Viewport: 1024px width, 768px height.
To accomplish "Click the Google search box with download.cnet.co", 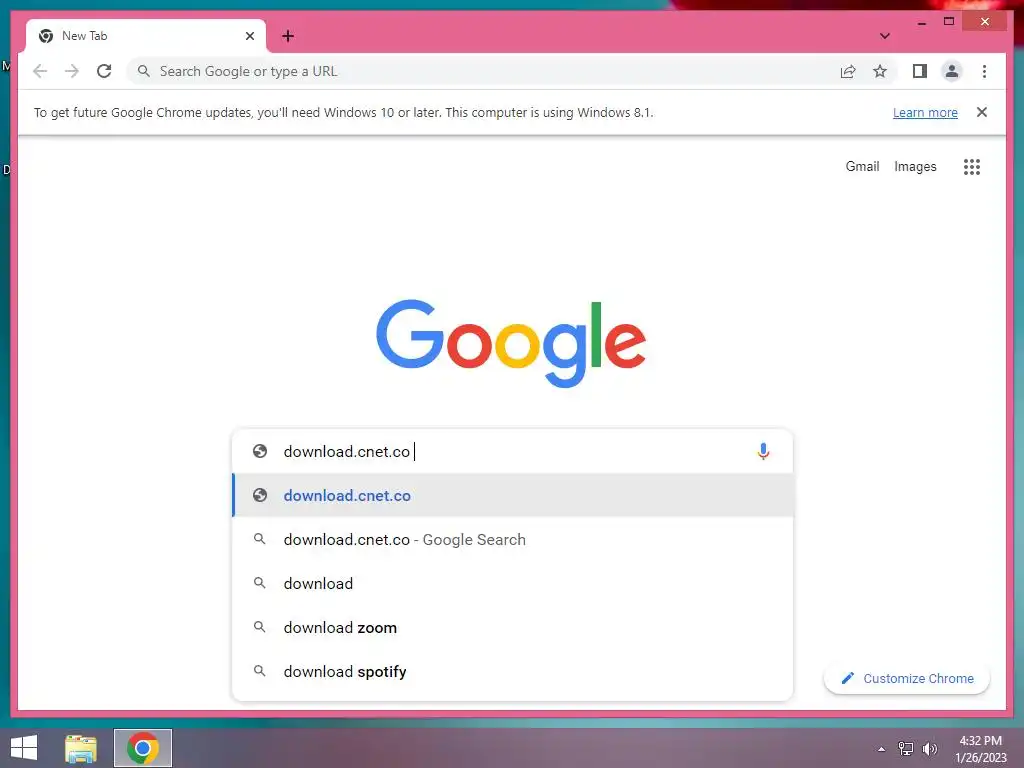I will click(x=513, y=451).
